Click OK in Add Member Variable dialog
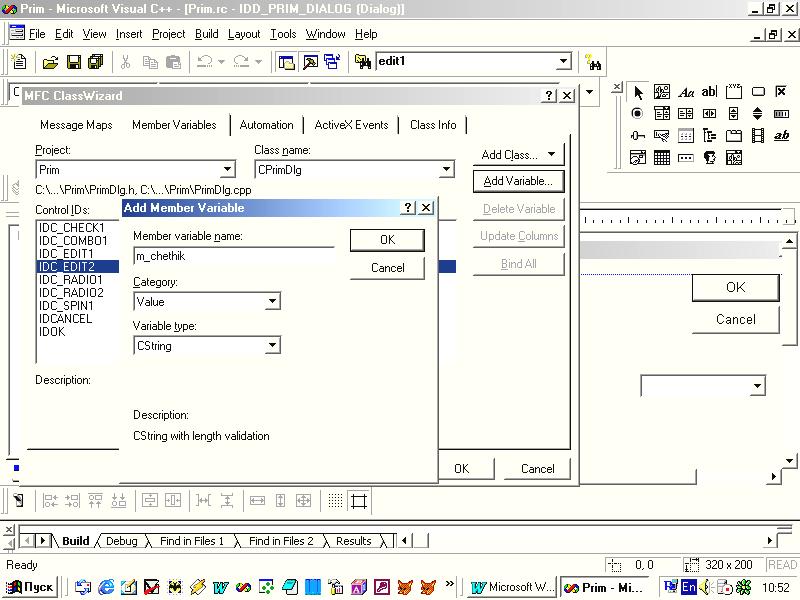The width and height of the screenshot is (800, 600). tap(387, 240)
